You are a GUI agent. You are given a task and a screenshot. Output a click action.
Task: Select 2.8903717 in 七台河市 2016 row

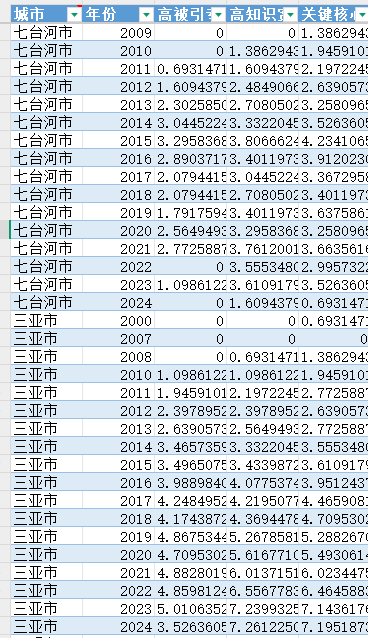[191, 157]
